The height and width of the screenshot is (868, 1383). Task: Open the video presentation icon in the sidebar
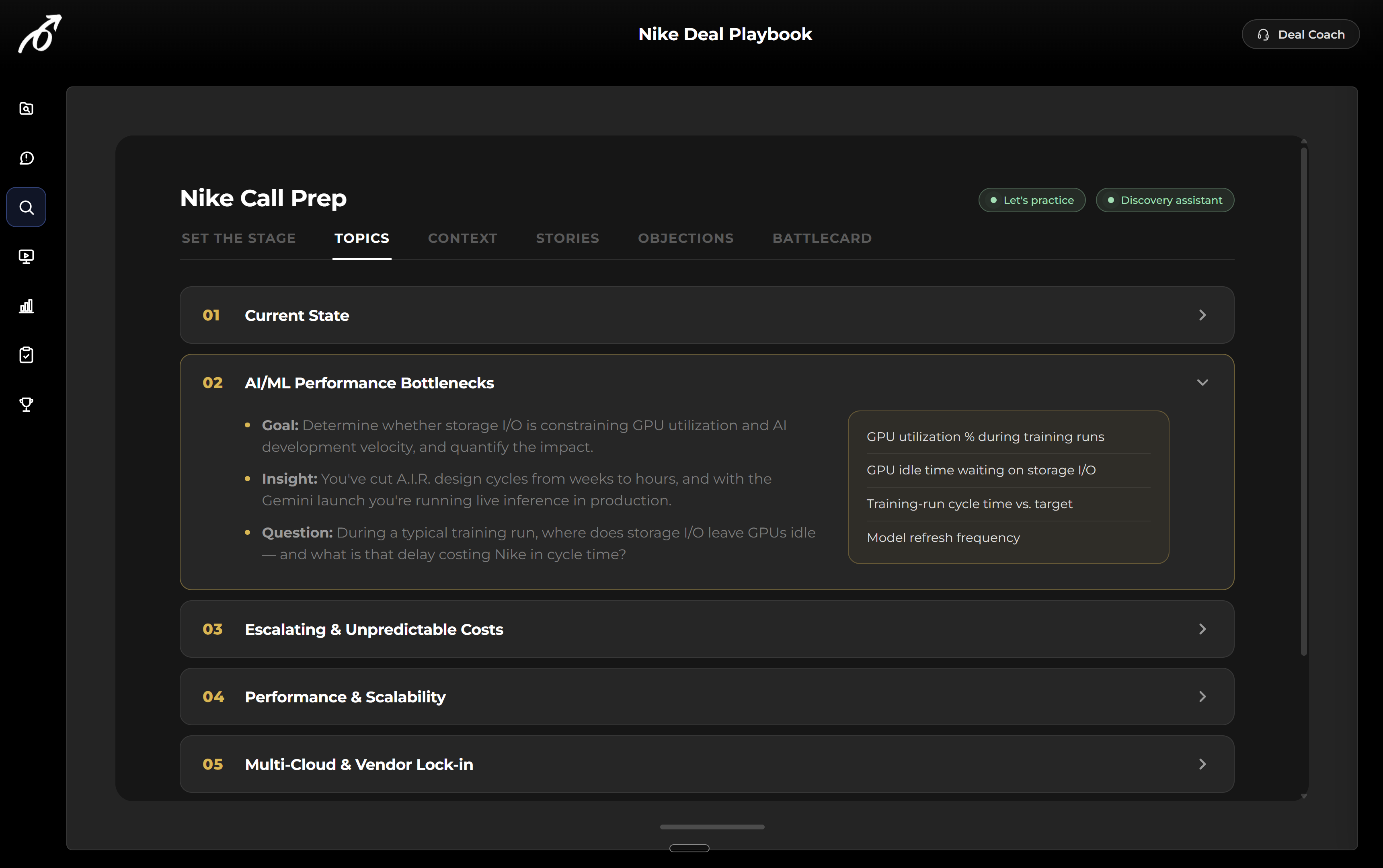[27, 257]
